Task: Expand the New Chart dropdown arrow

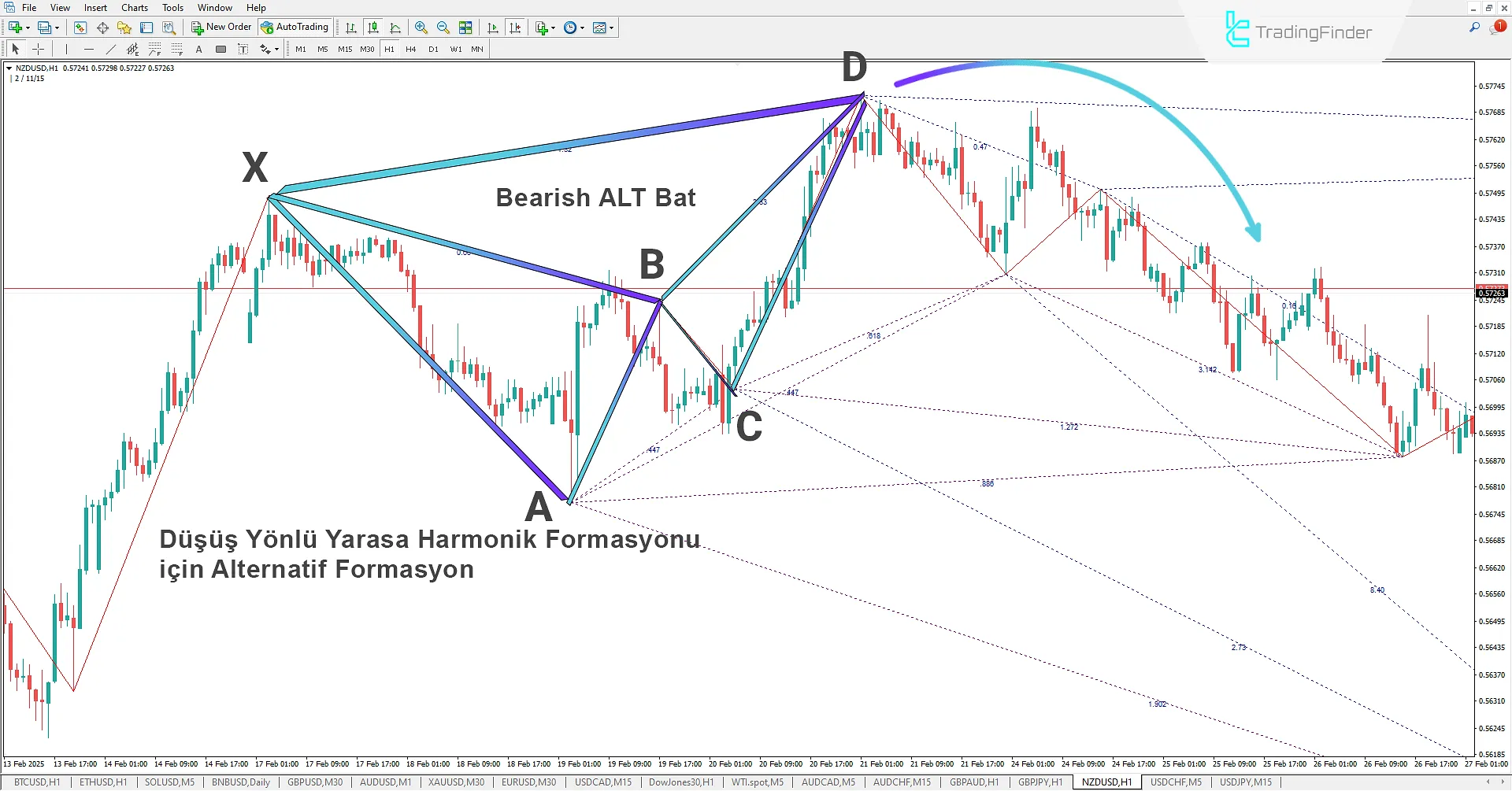Action: (x=28, y=28)
